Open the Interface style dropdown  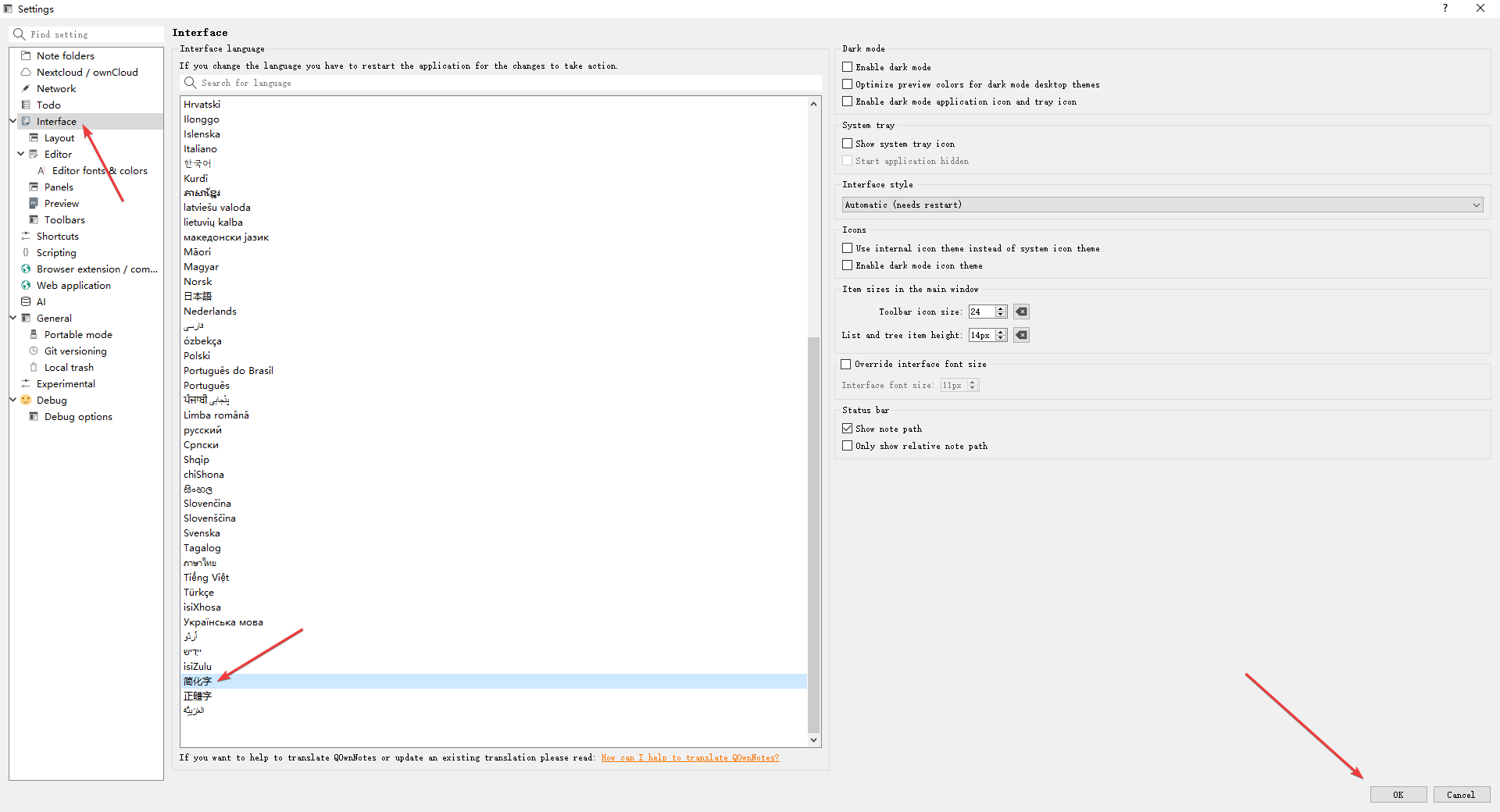point(1162,205)
